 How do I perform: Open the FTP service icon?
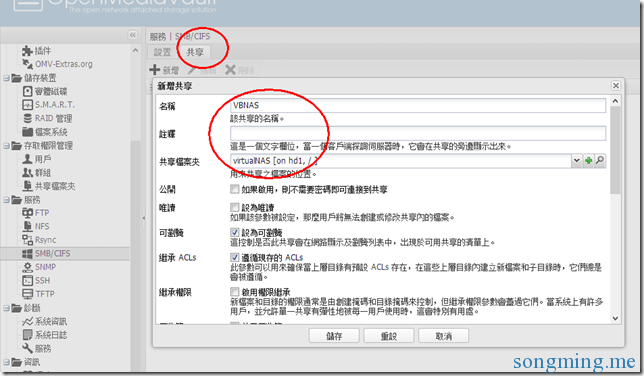tap(27, 213)
